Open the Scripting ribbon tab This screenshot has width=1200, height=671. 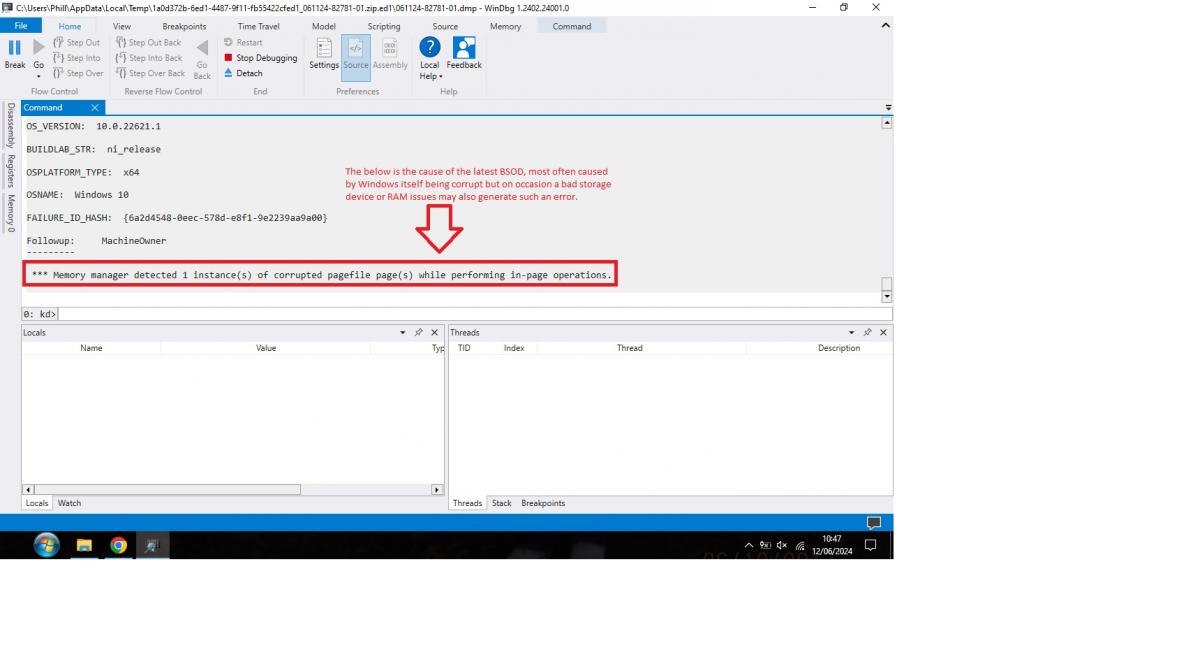tap(384, 26)
